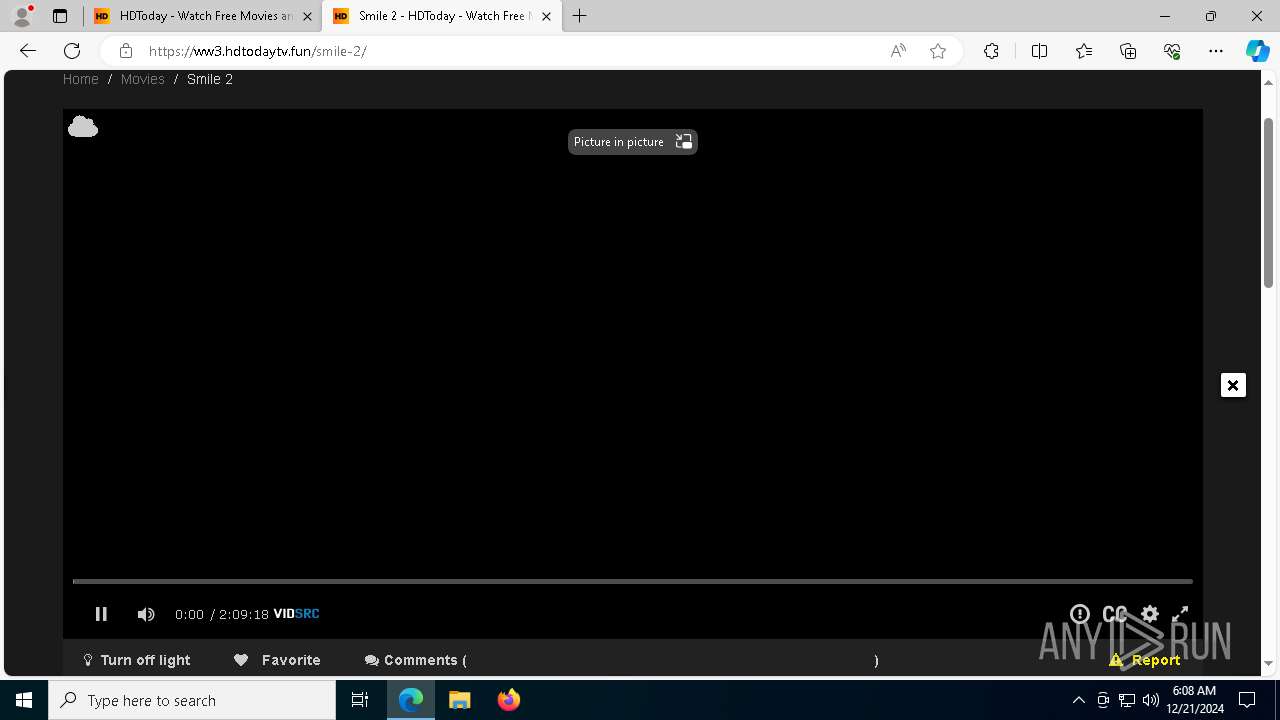The width and height of the screenshot is (1280, 720).
Task: Open Browser essentials
Action: [1172, 51]
